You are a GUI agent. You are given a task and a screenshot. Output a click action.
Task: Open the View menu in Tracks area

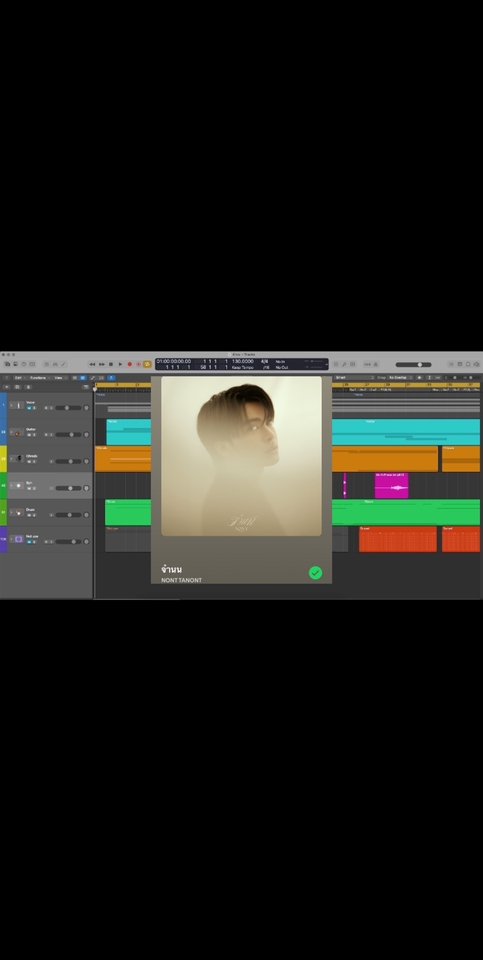[59, 378]
